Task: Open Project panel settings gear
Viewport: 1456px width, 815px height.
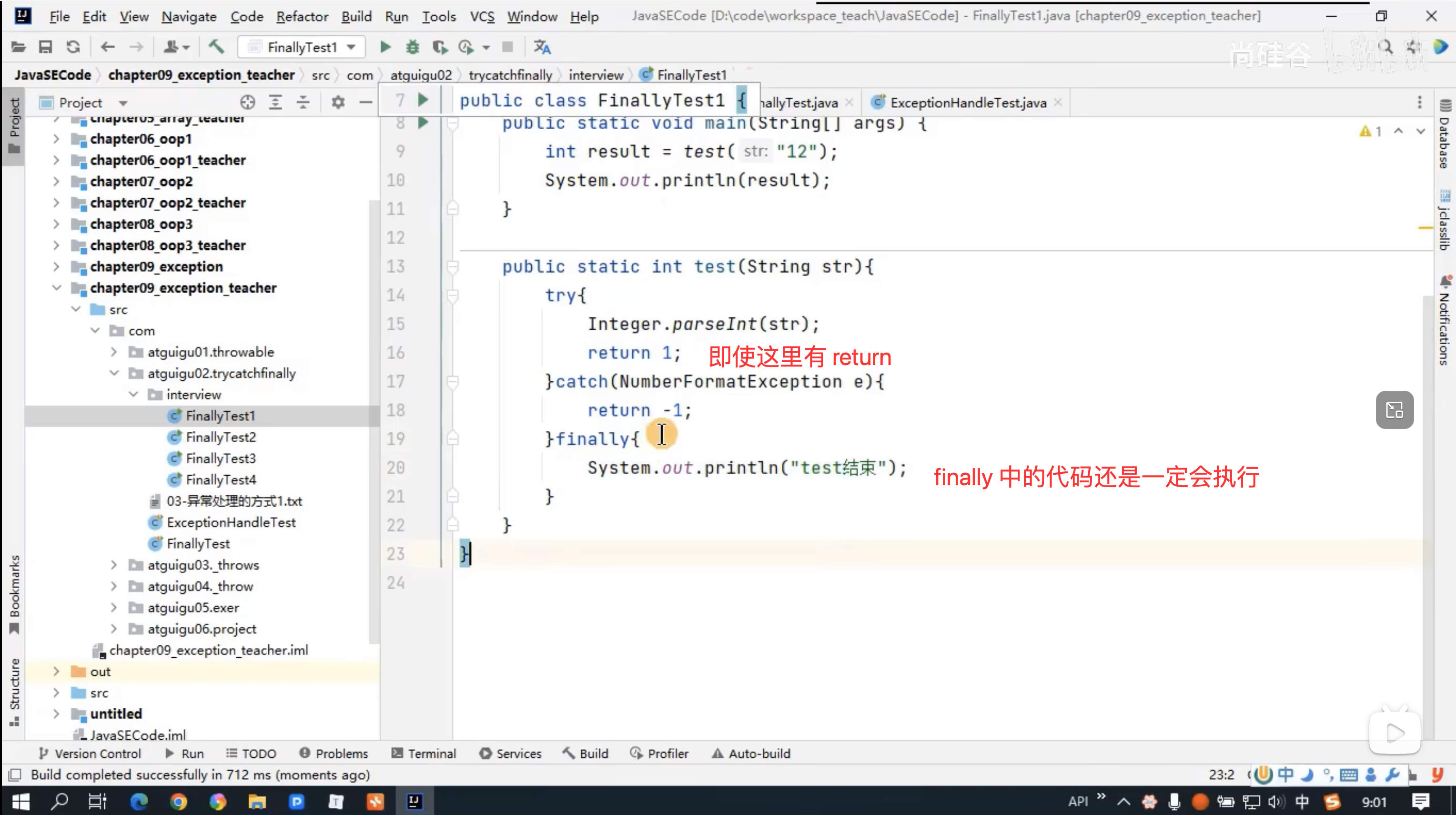Action: coord(338,102)
